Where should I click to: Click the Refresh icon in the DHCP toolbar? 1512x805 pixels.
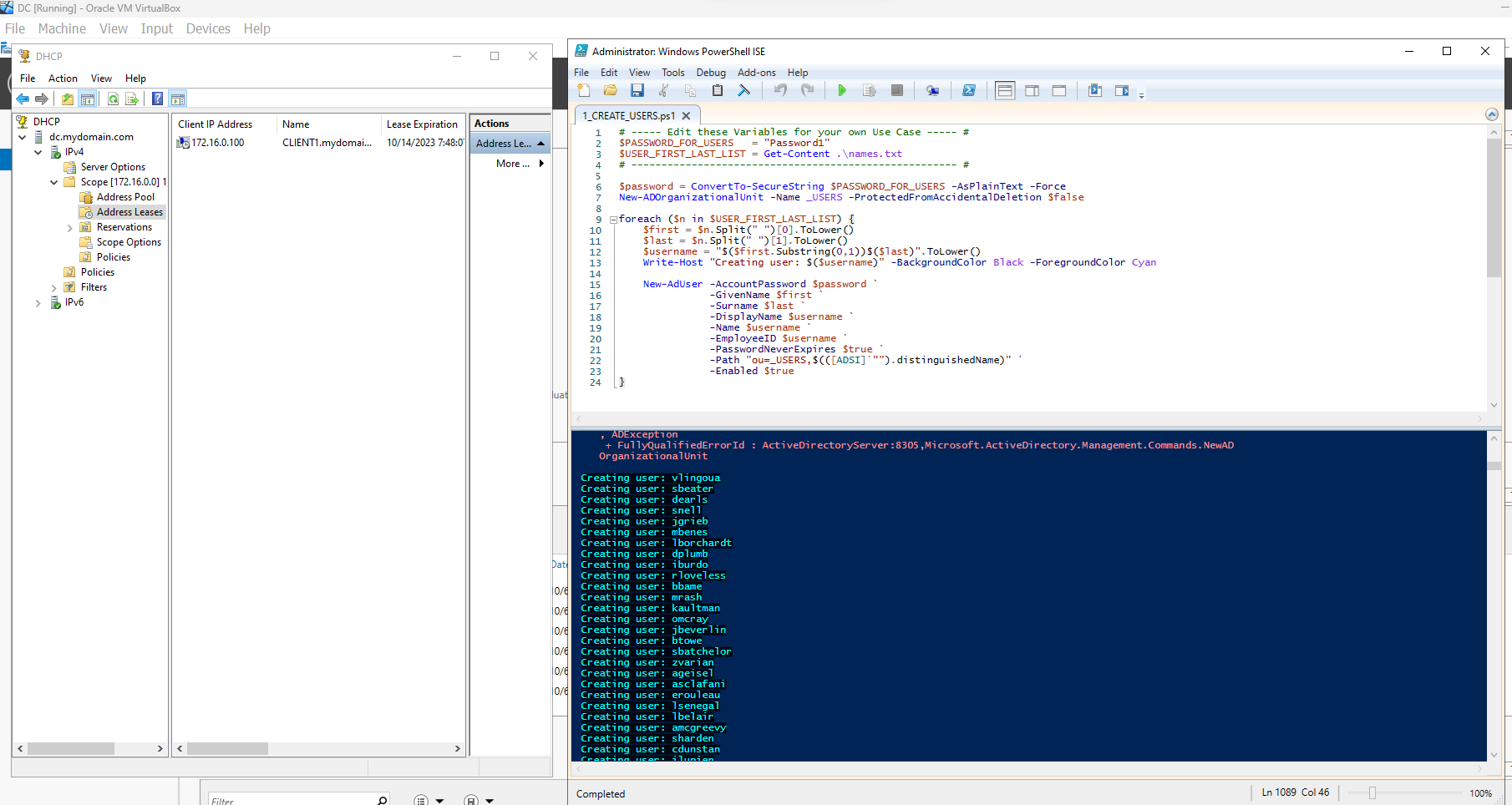coord(113,99)
